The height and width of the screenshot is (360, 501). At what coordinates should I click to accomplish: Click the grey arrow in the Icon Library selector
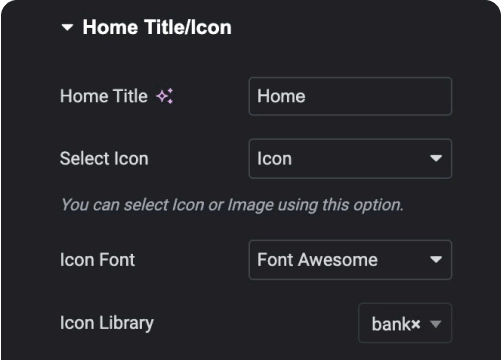click(x=436, y=324)
